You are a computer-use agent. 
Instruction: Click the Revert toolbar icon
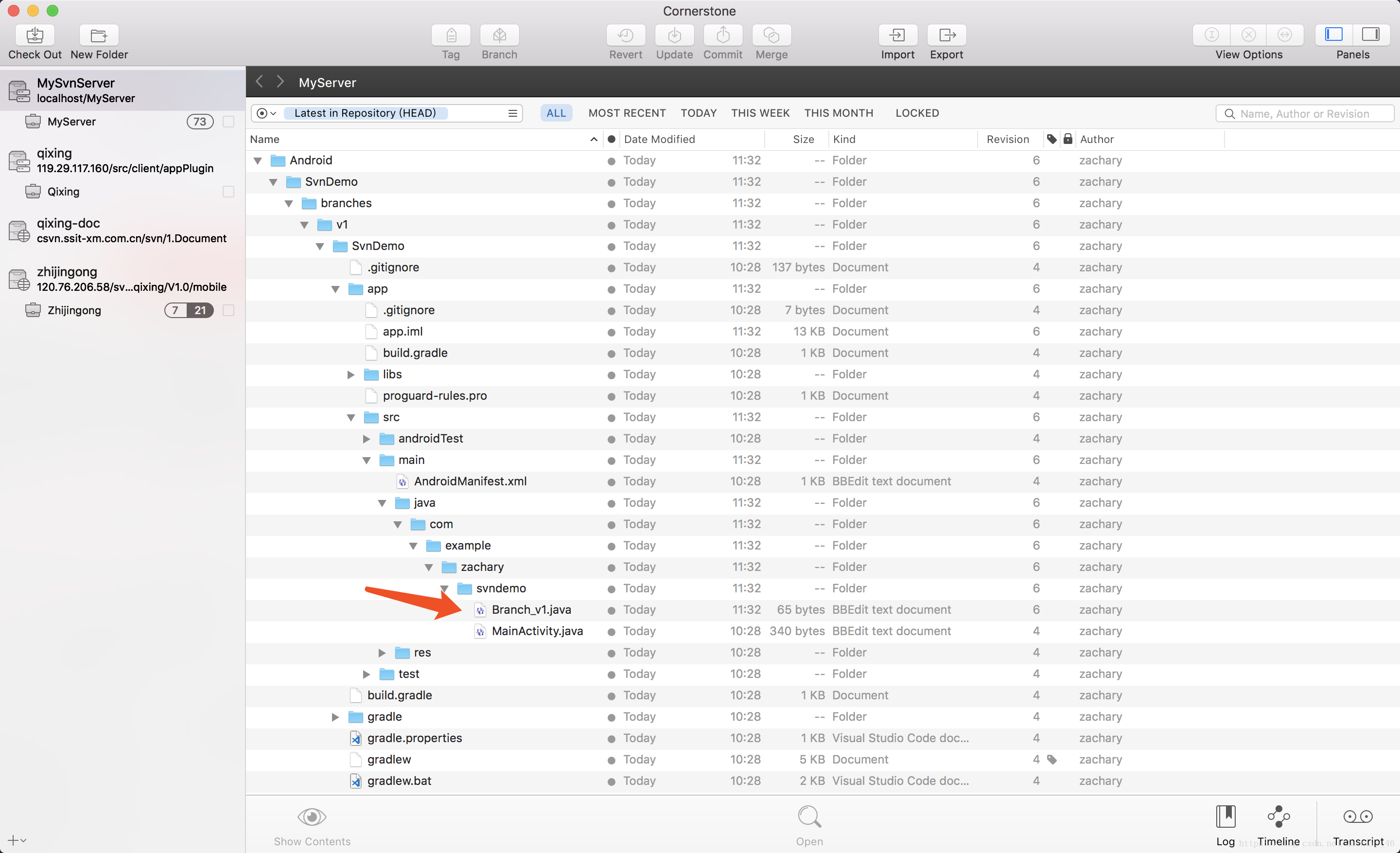click(626, 35)
